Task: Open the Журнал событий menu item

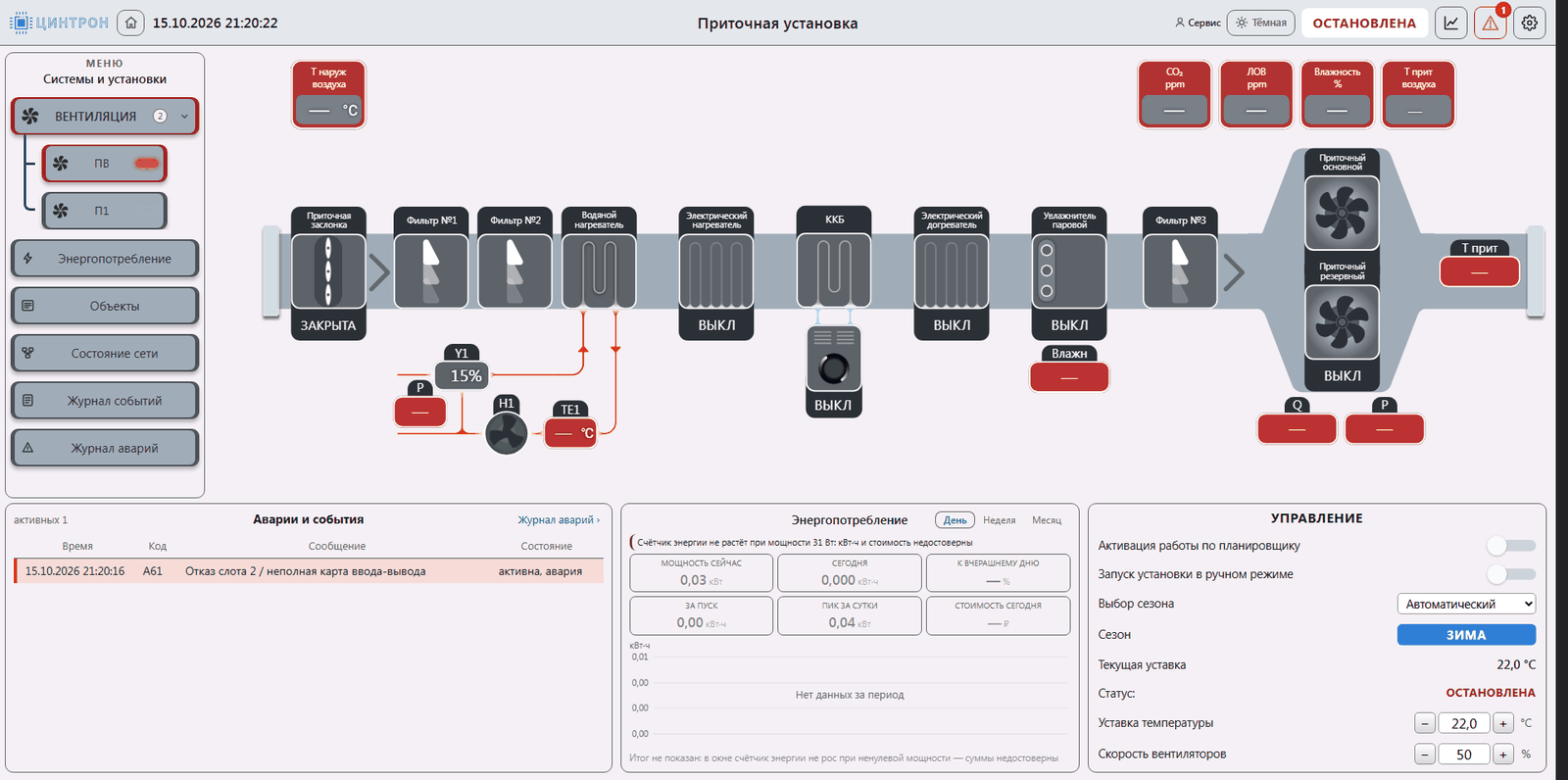Action: 105,401
